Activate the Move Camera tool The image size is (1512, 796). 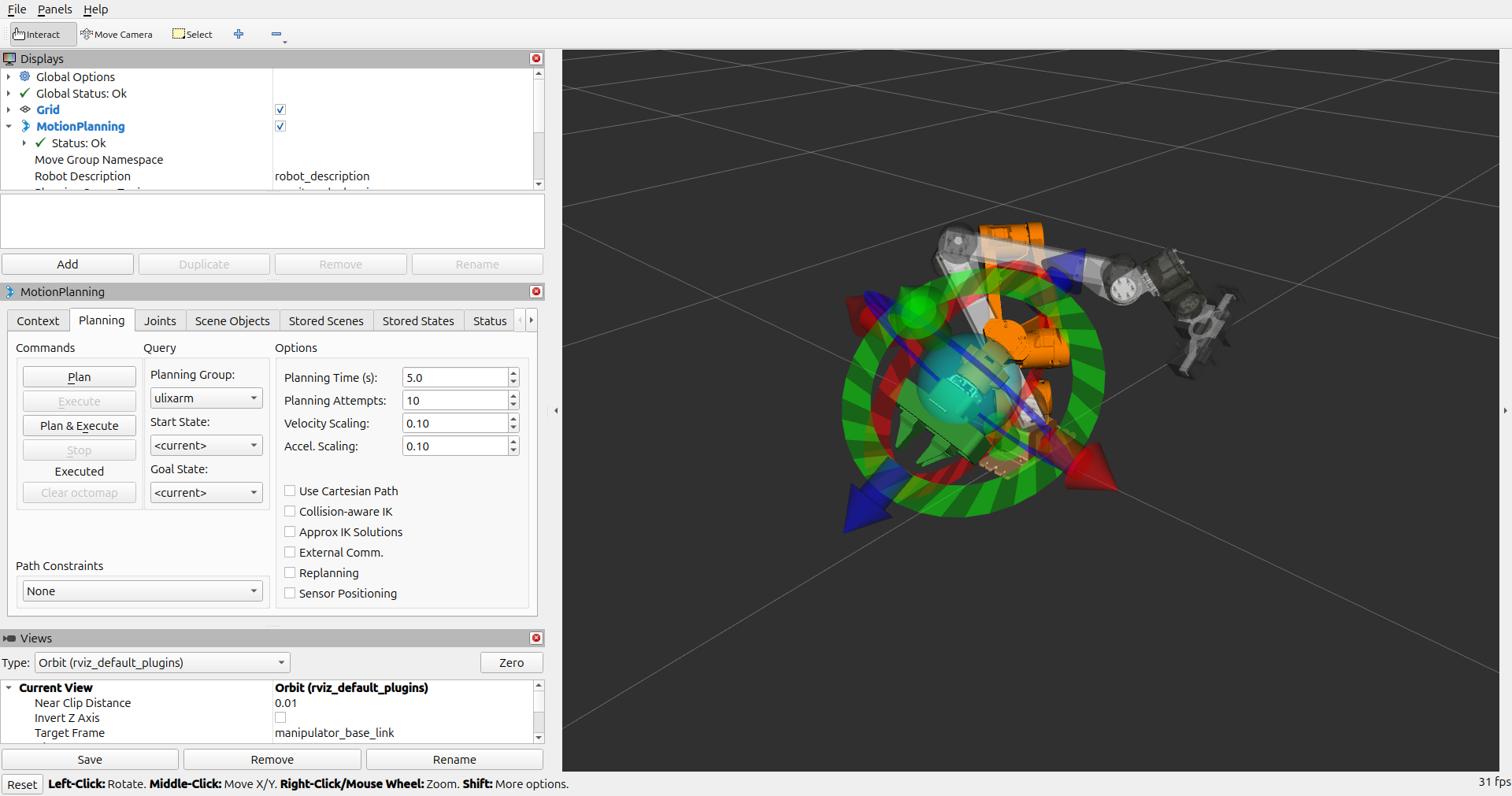(117, 34)
